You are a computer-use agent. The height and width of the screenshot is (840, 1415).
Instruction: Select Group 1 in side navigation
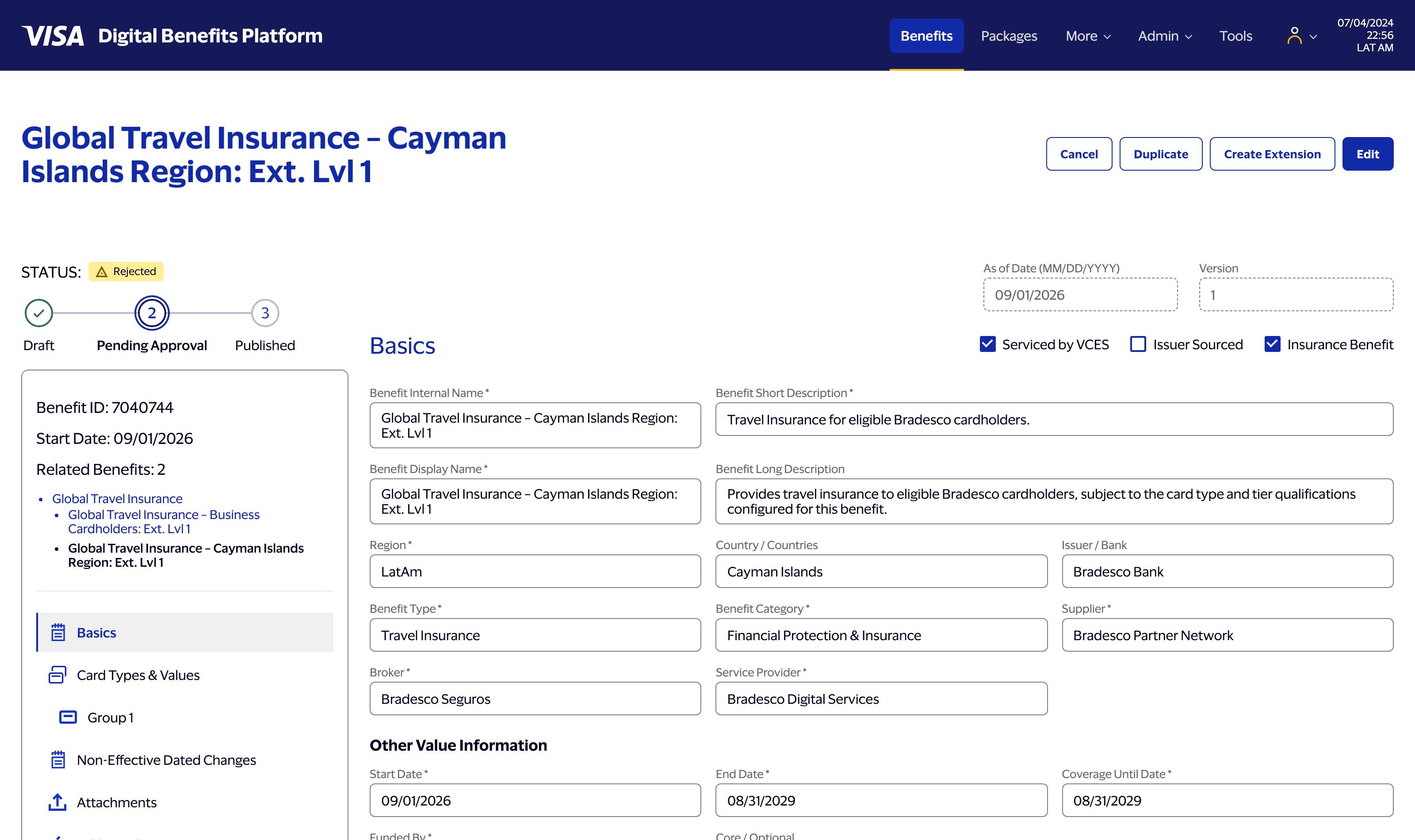tap(185, 717)
